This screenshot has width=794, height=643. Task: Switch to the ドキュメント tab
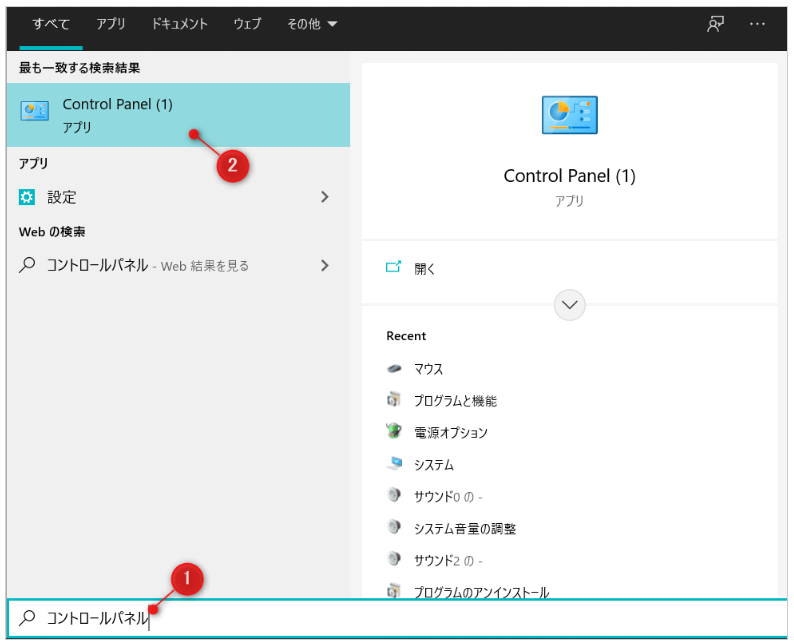(179, 24)
